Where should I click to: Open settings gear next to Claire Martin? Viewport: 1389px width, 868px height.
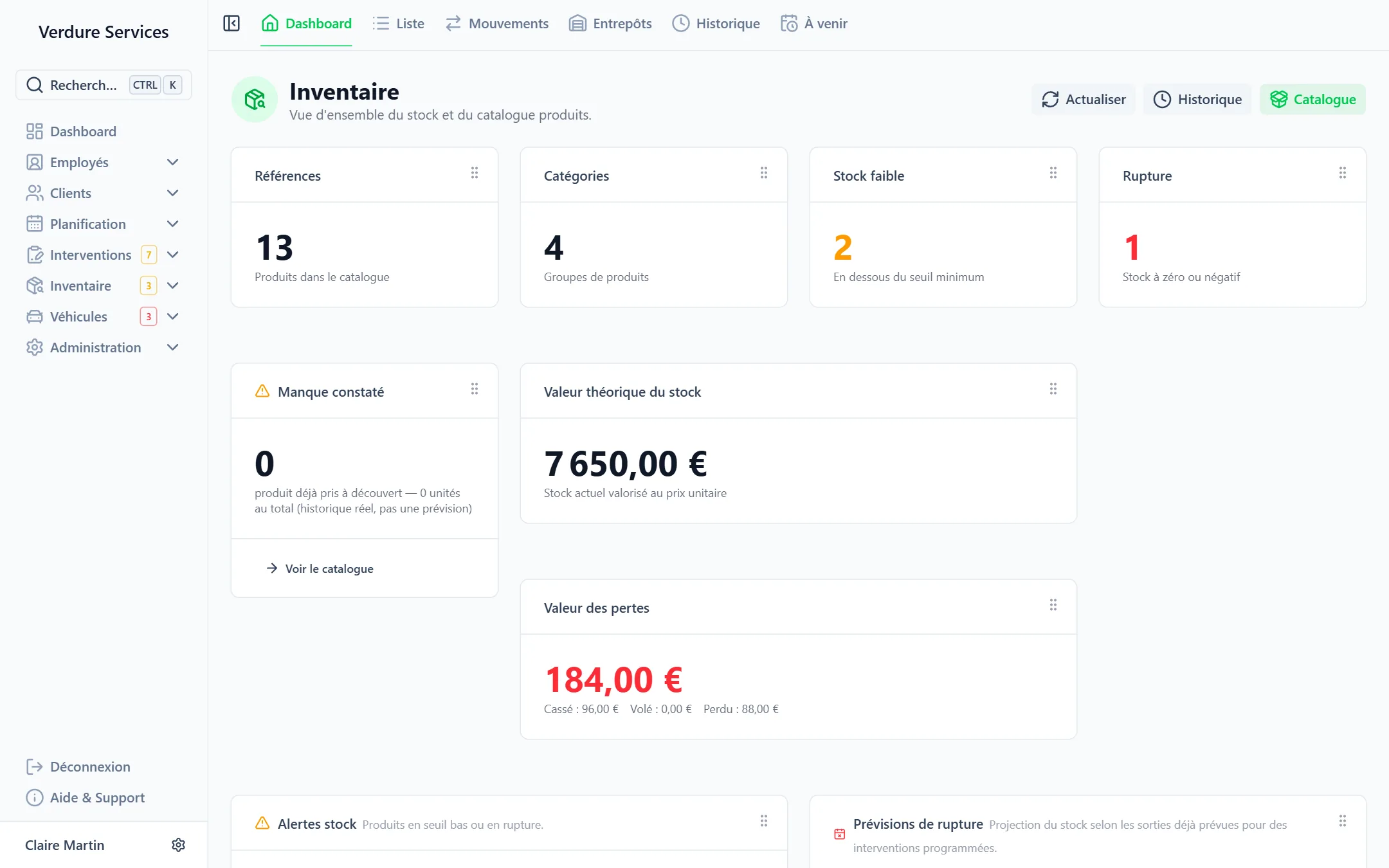pos(179,845)
